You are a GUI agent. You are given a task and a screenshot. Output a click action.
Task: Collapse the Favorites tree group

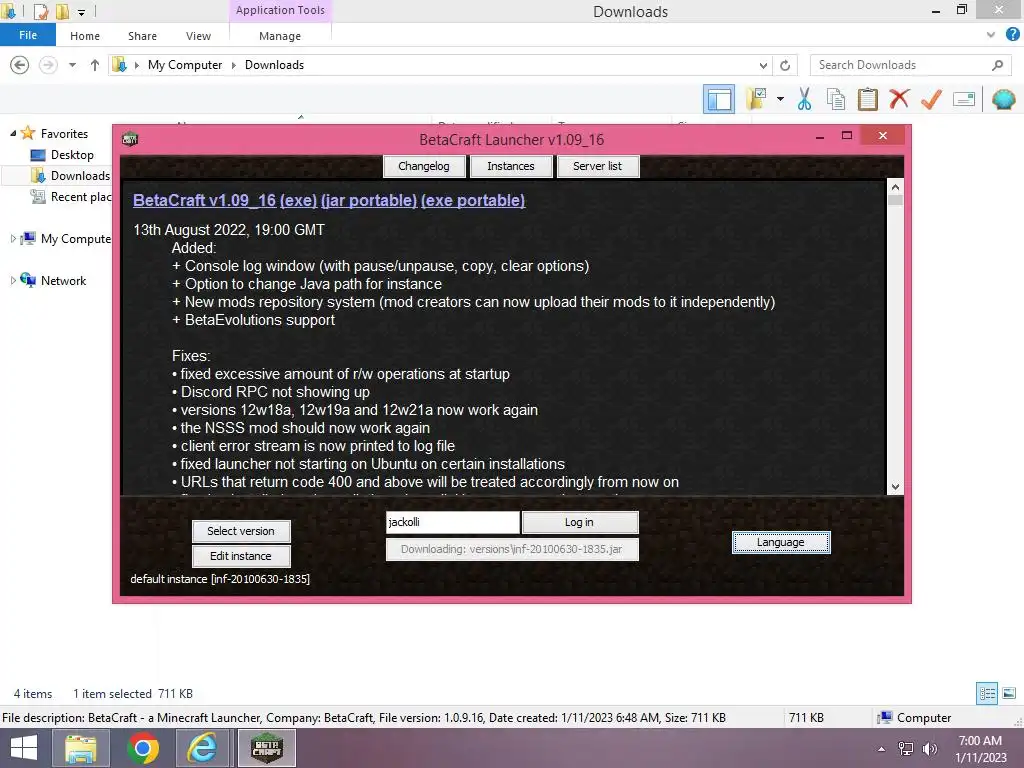(x=13, y=133)
